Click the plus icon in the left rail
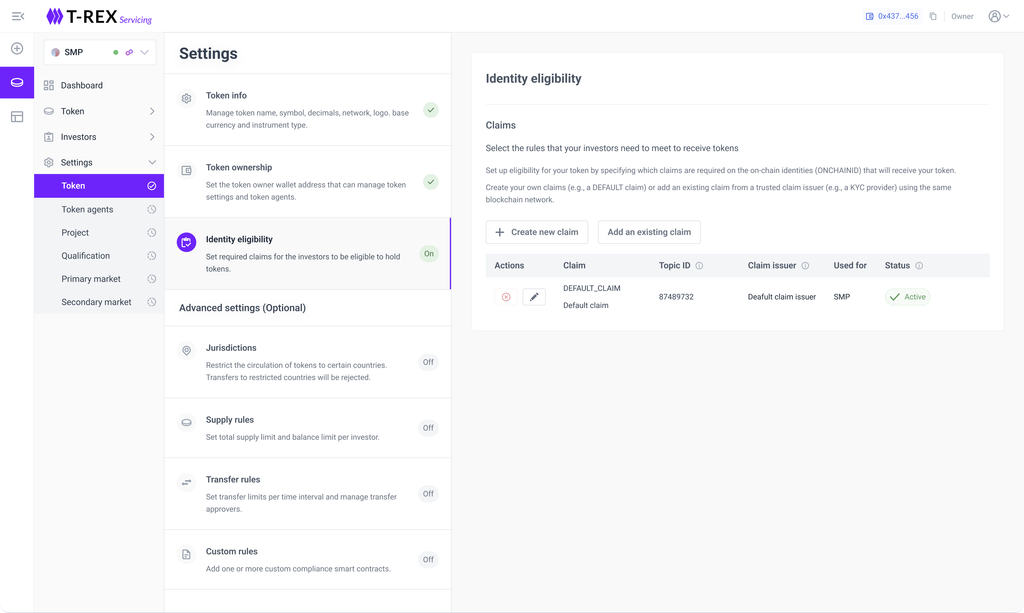 (17, 48)
